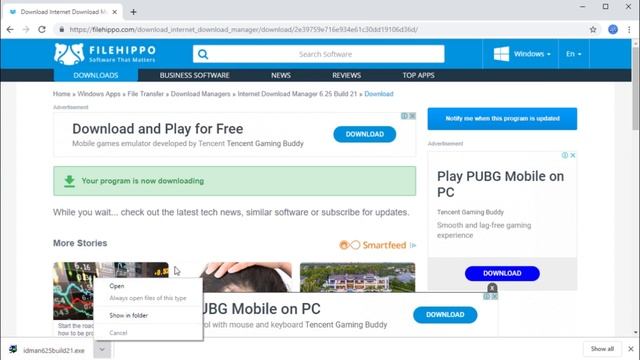Click the site lock security icon

(x=62, y=29)
